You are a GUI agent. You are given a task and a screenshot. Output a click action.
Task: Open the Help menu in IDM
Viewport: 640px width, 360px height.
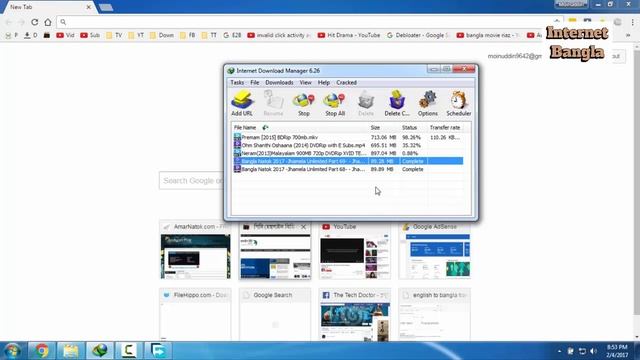[x=324, y=82]
